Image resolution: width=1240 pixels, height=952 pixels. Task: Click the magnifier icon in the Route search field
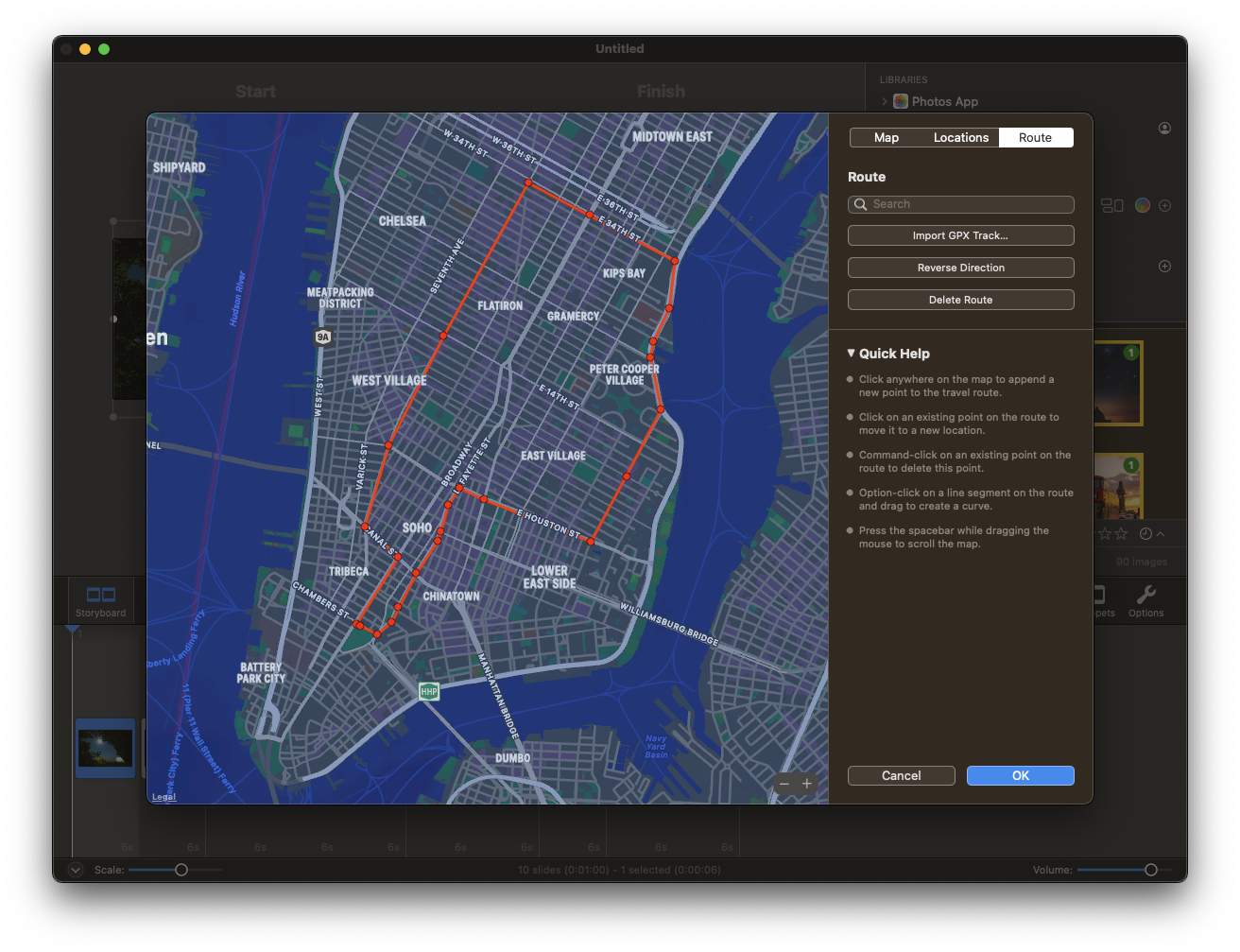click(x=860, y=204)
